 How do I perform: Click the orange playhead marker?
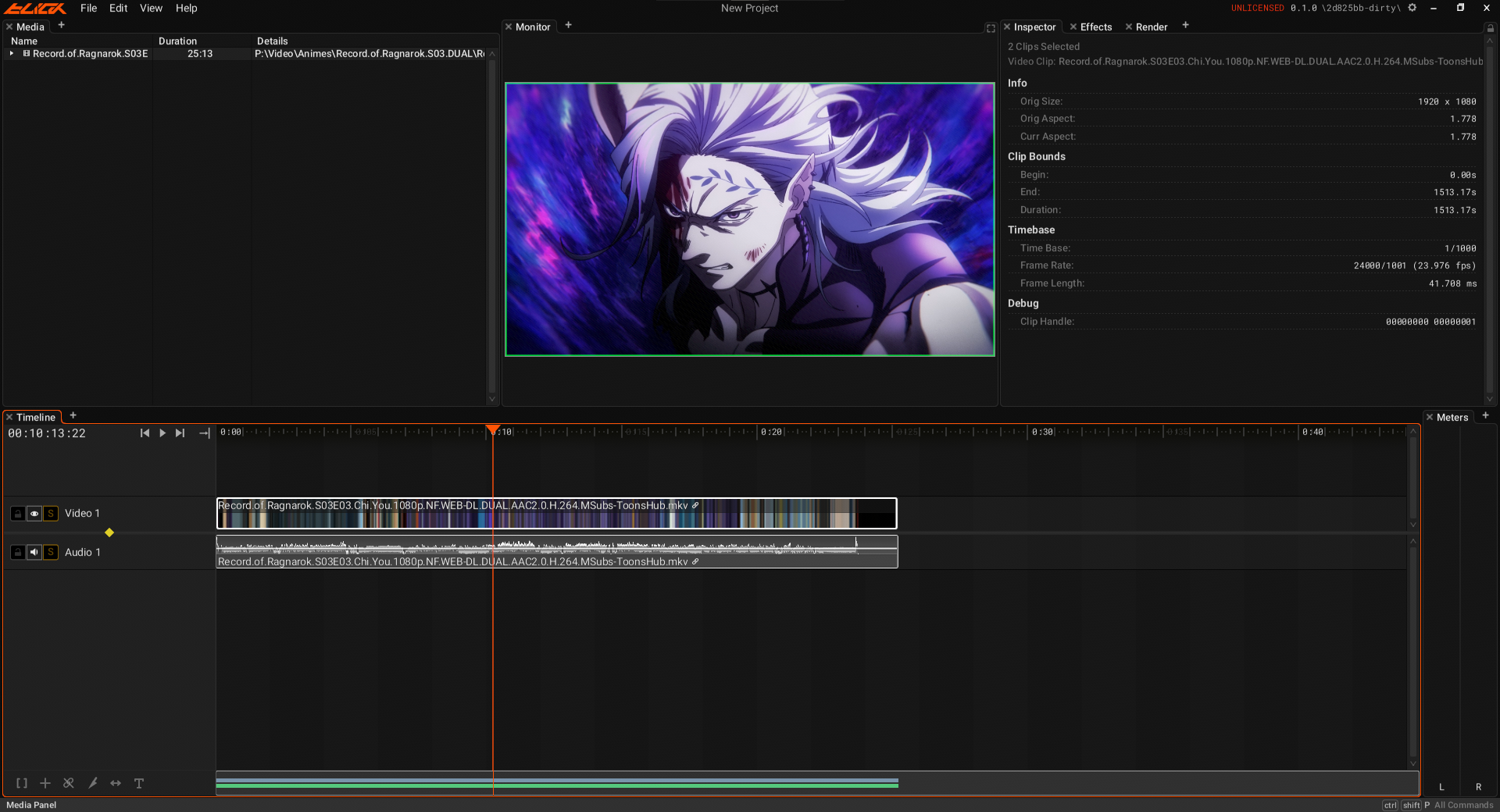pos(493,429)
